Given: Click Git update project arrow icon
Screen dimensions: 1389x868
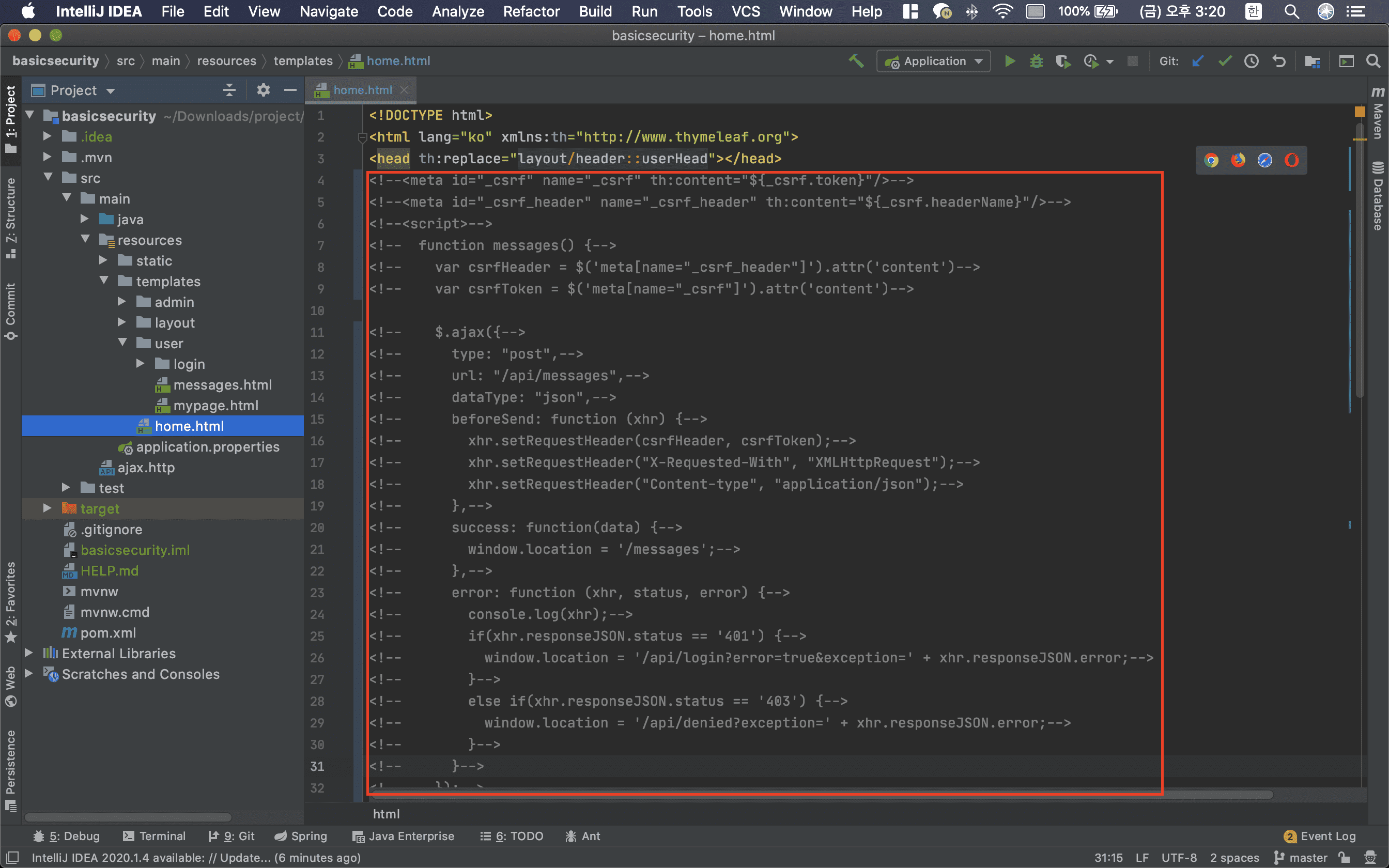Looking at the screenshot, I should (1198, 61).
